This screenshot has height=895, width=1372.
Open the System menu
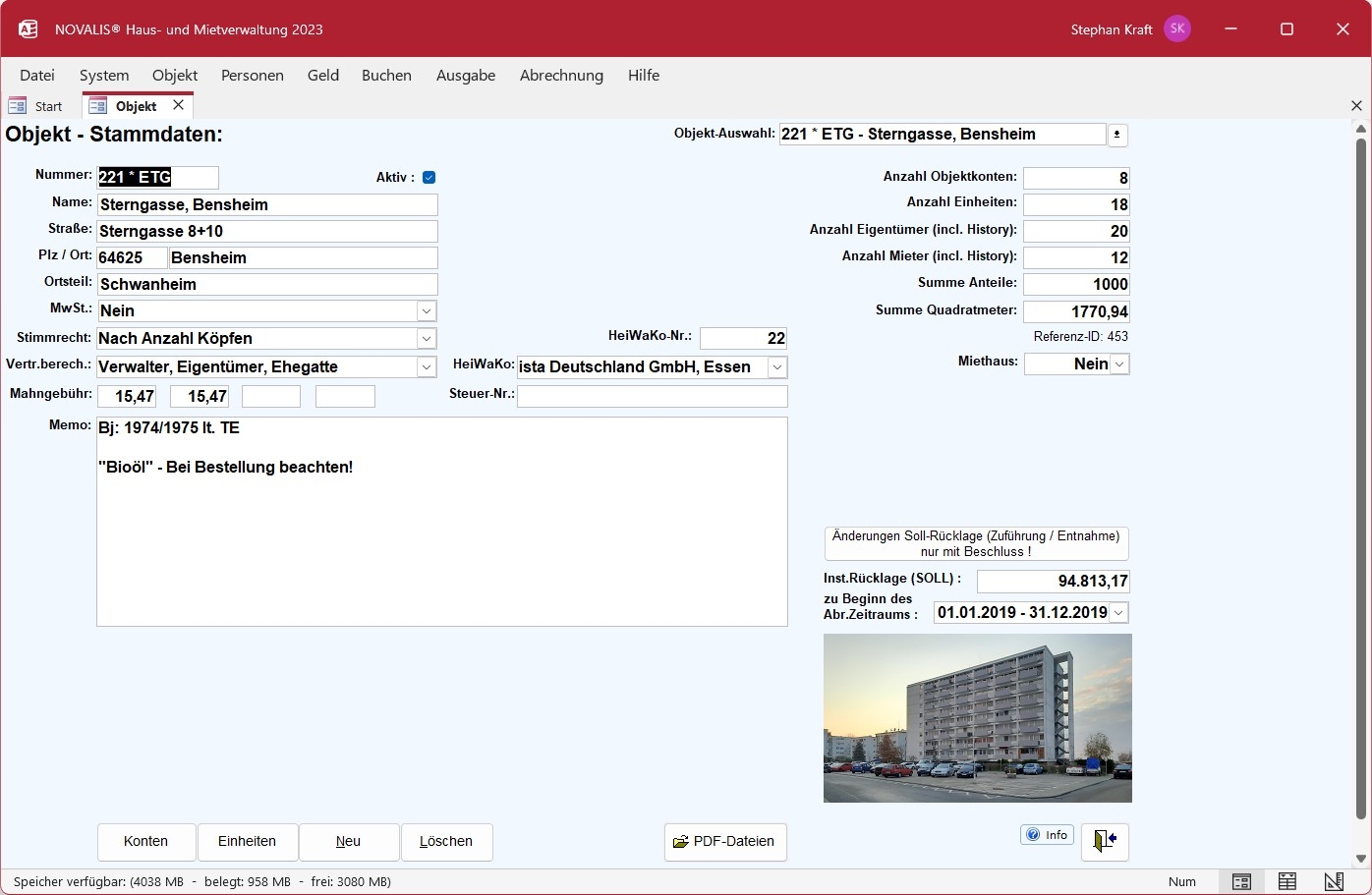[x=104, y=75]
